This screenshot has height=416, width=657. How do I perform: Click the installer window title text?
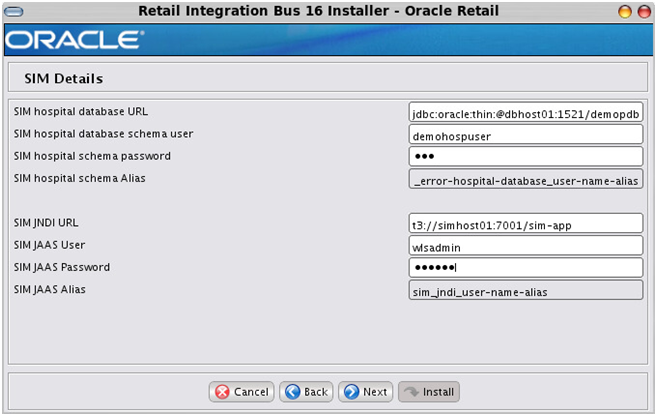318,11
